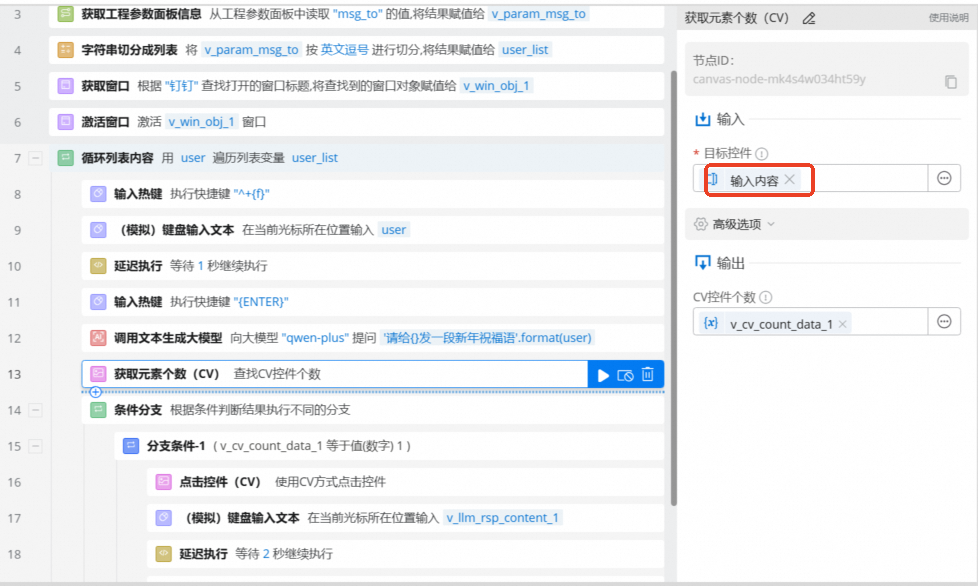Click the 循环列表内容 loop icon
Viewport: 978px width, 586px height.
click(x=65, y=158)
